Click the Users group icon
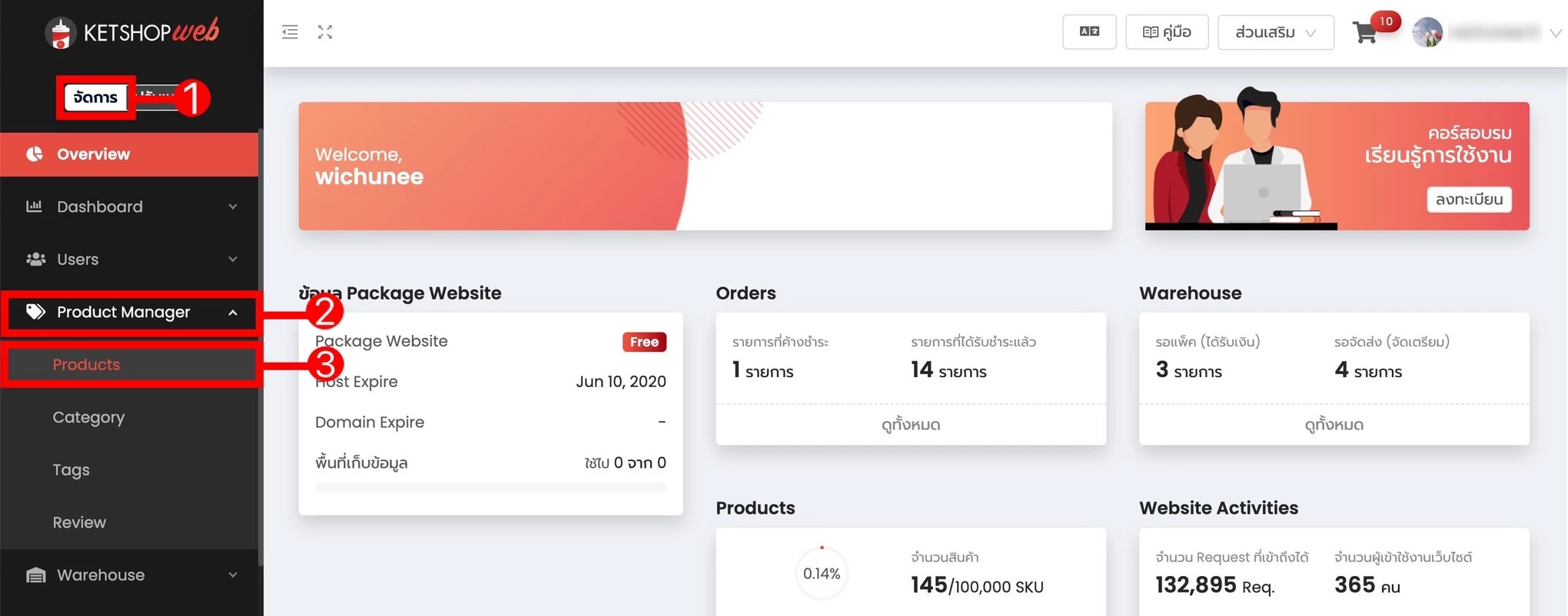This screenshot has width=1568, height=616. [35, 259]
